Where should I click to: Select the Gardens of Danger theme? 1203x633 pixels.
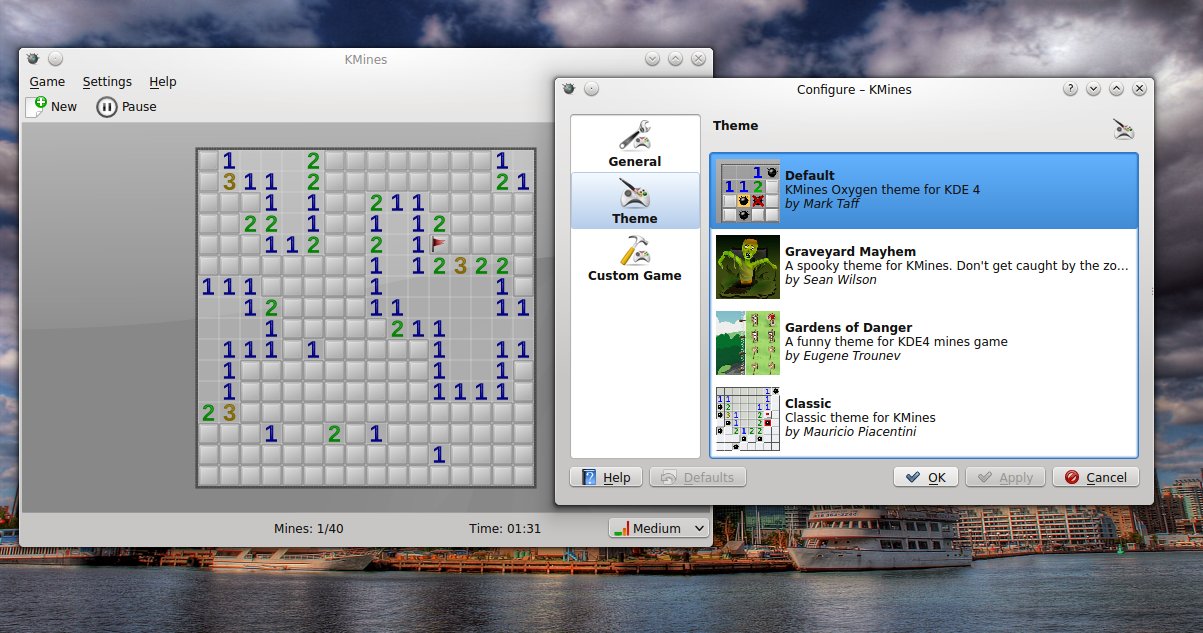(x=924, y=342)
